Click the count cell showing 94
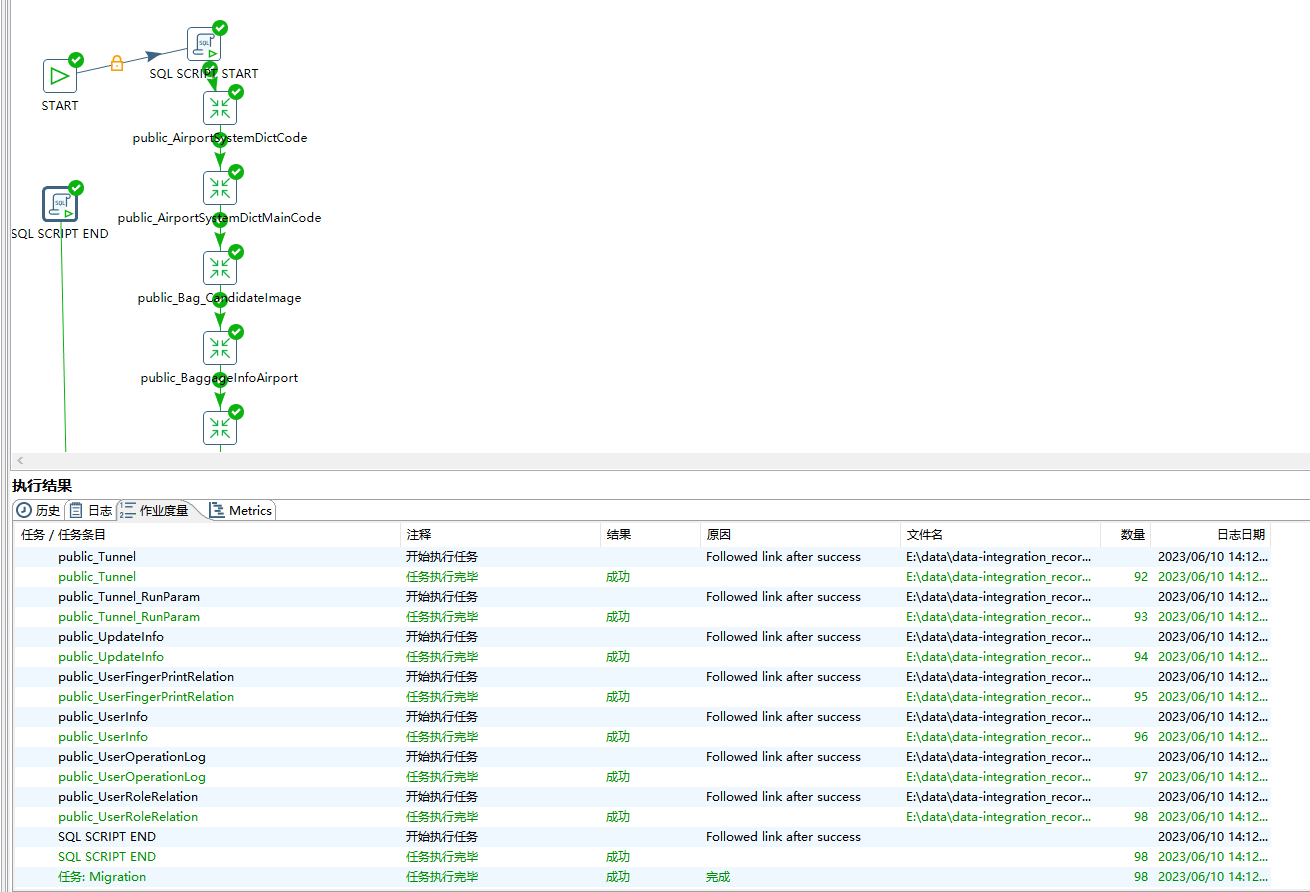The image size is (1310, 892). 1140,657
